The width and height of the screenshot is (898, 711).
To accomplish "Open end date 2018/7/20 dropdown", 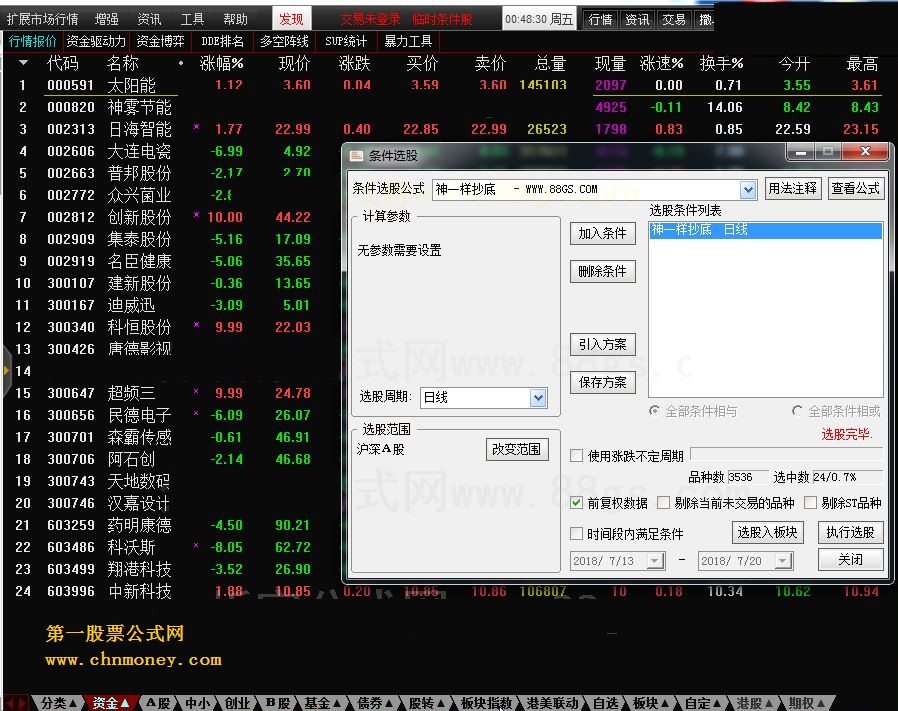I will 783,561.
